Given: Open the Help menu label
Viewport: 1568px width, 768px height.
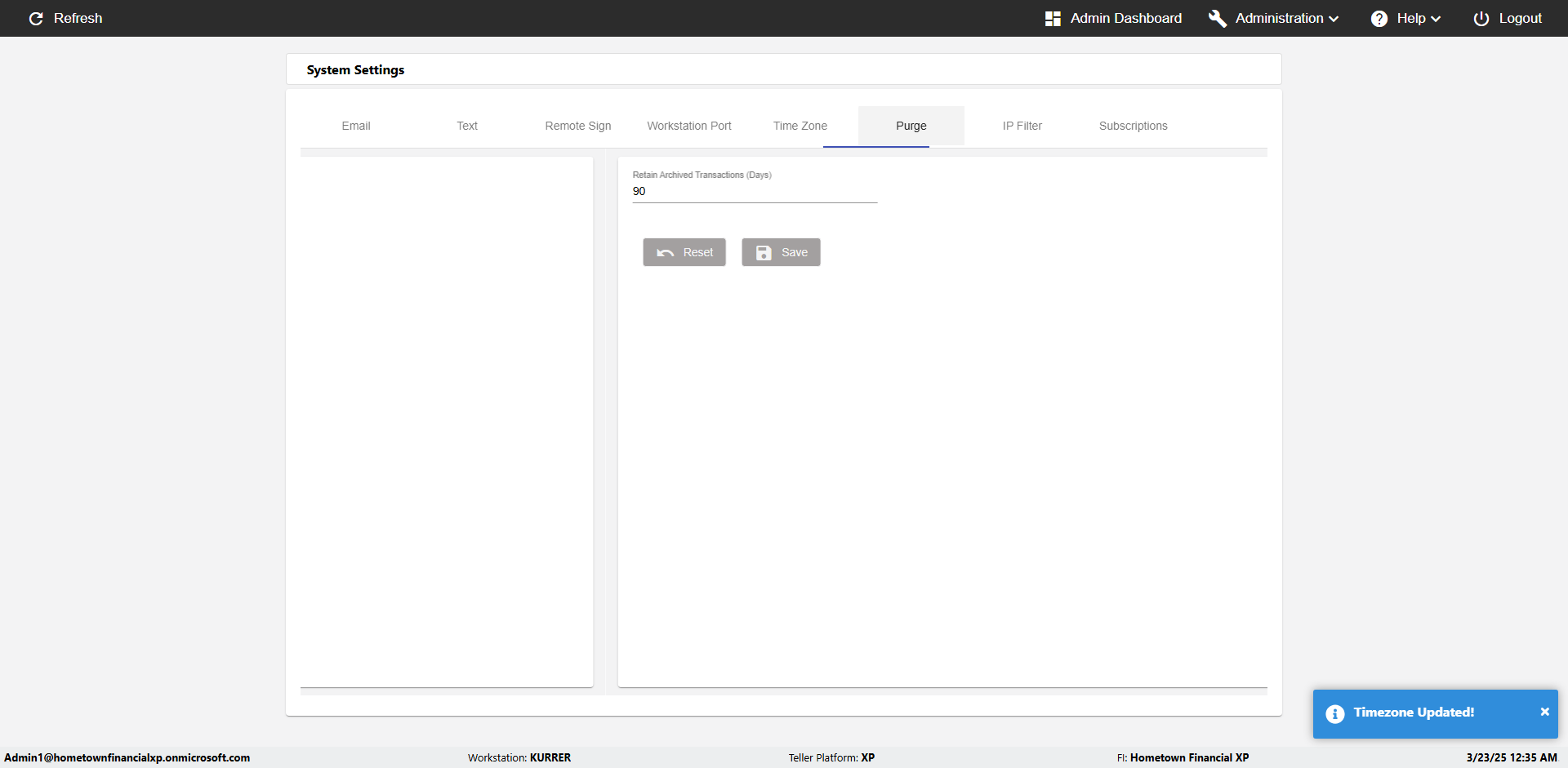Looking at the screenshot, I should click(1411, 18).
